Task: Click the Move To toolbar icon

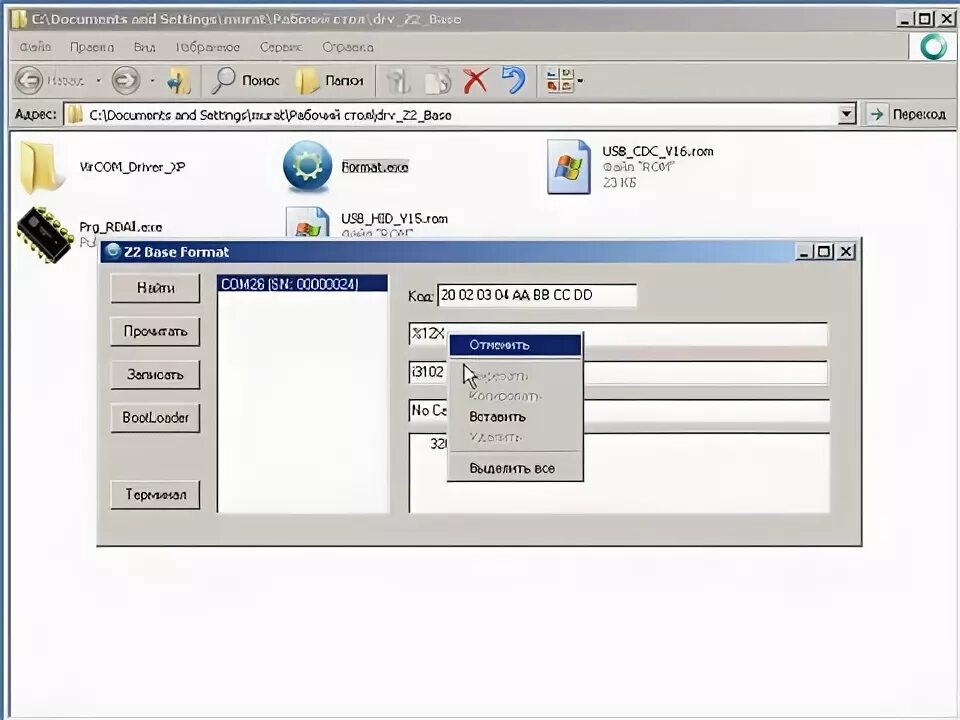Action: tap(398, 81)
